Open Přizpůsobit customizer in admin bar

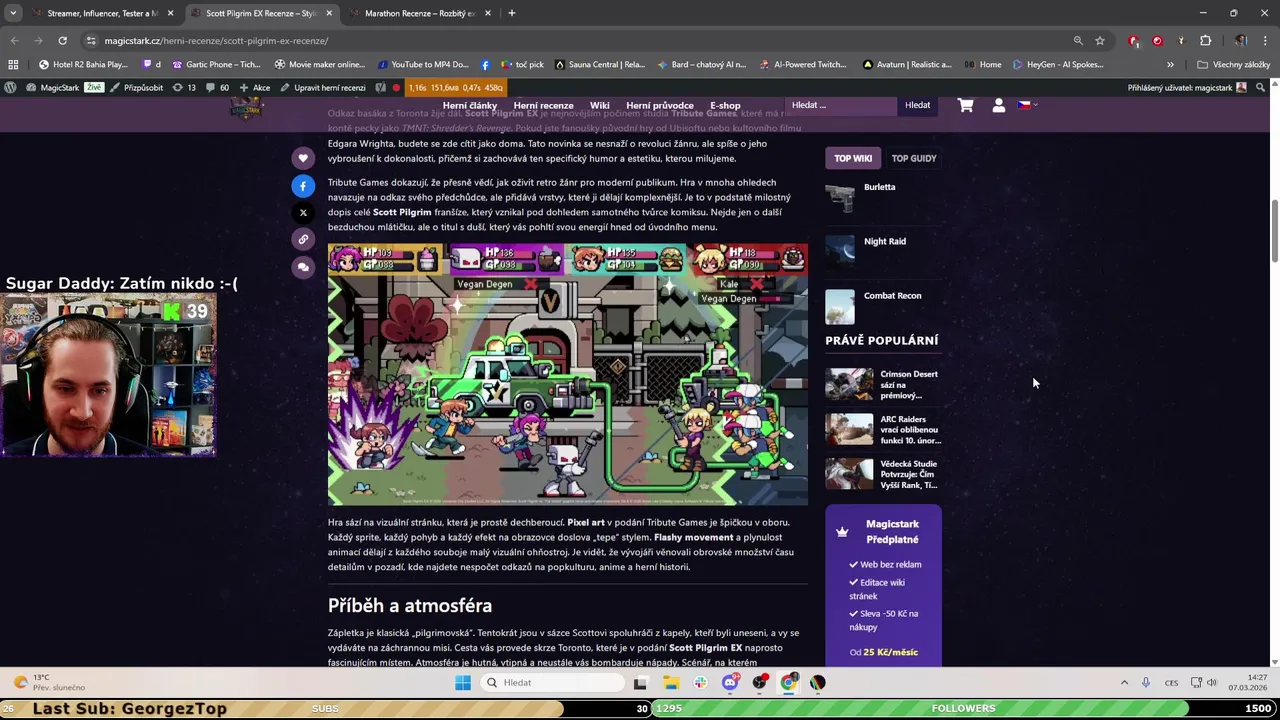click(x=135, y=88)
